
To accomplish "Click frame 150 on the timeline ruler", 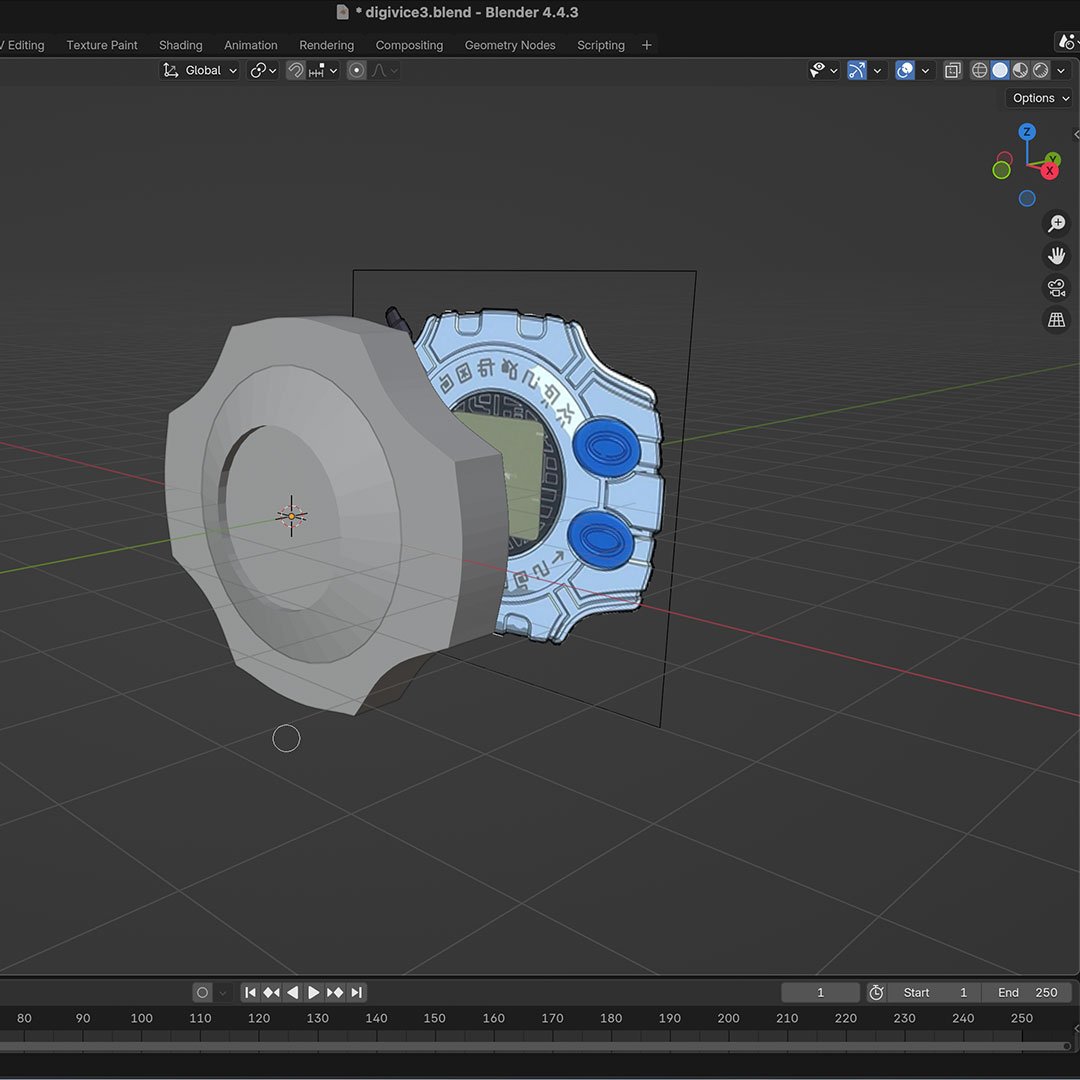I will (x=435, y=1018).
